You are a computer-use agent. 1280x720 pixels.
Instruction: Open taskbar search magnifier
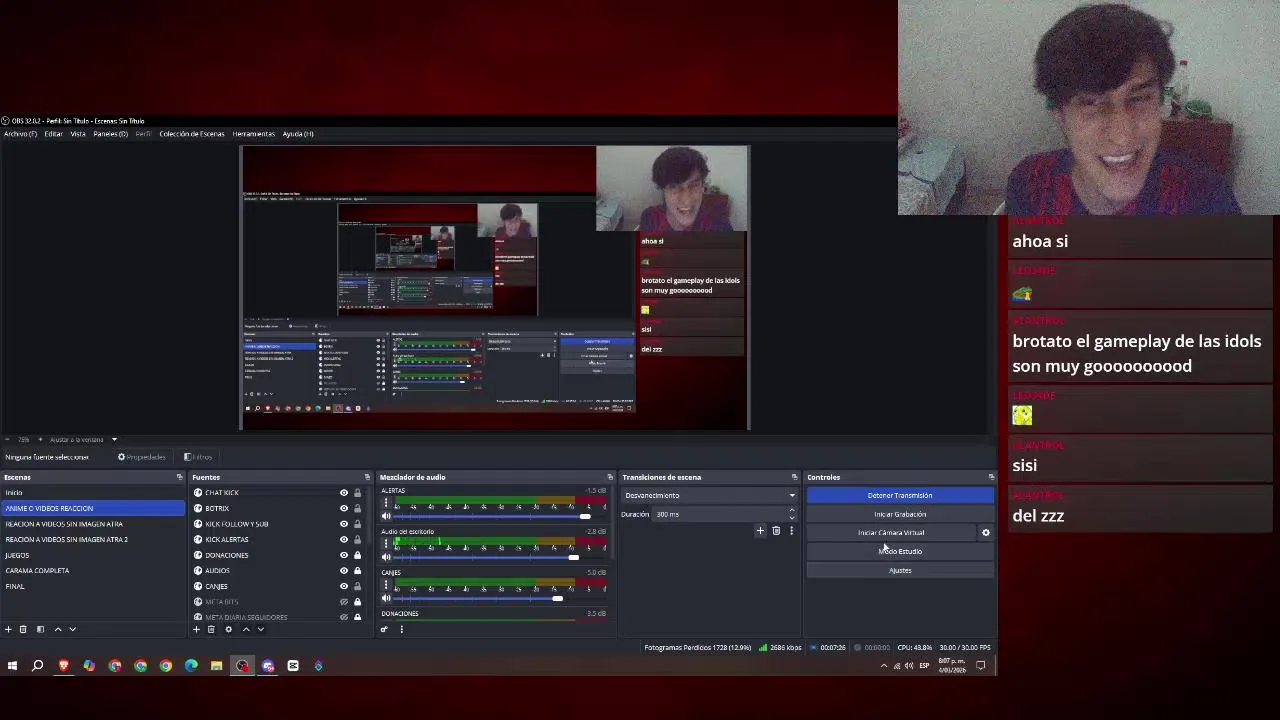click(x=38, y=666)
